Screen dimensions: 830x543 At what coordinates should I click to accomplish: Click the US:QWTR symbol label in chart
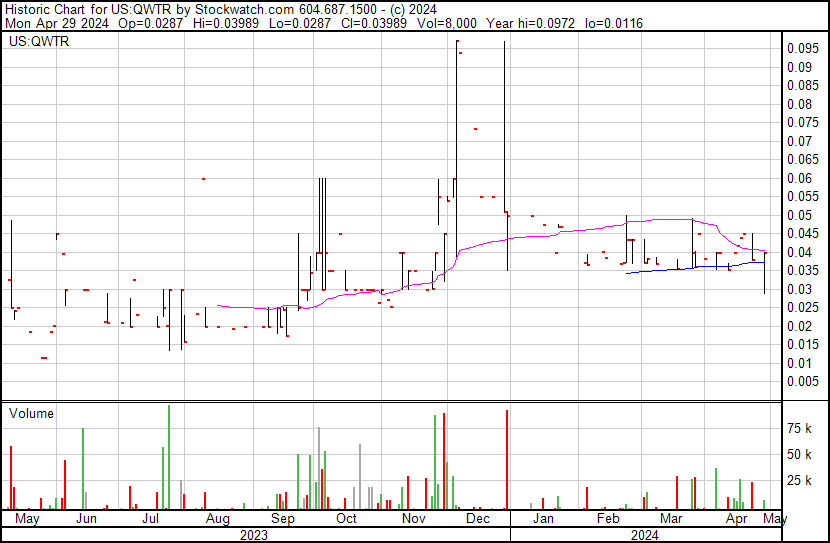[x=39, y=41]
